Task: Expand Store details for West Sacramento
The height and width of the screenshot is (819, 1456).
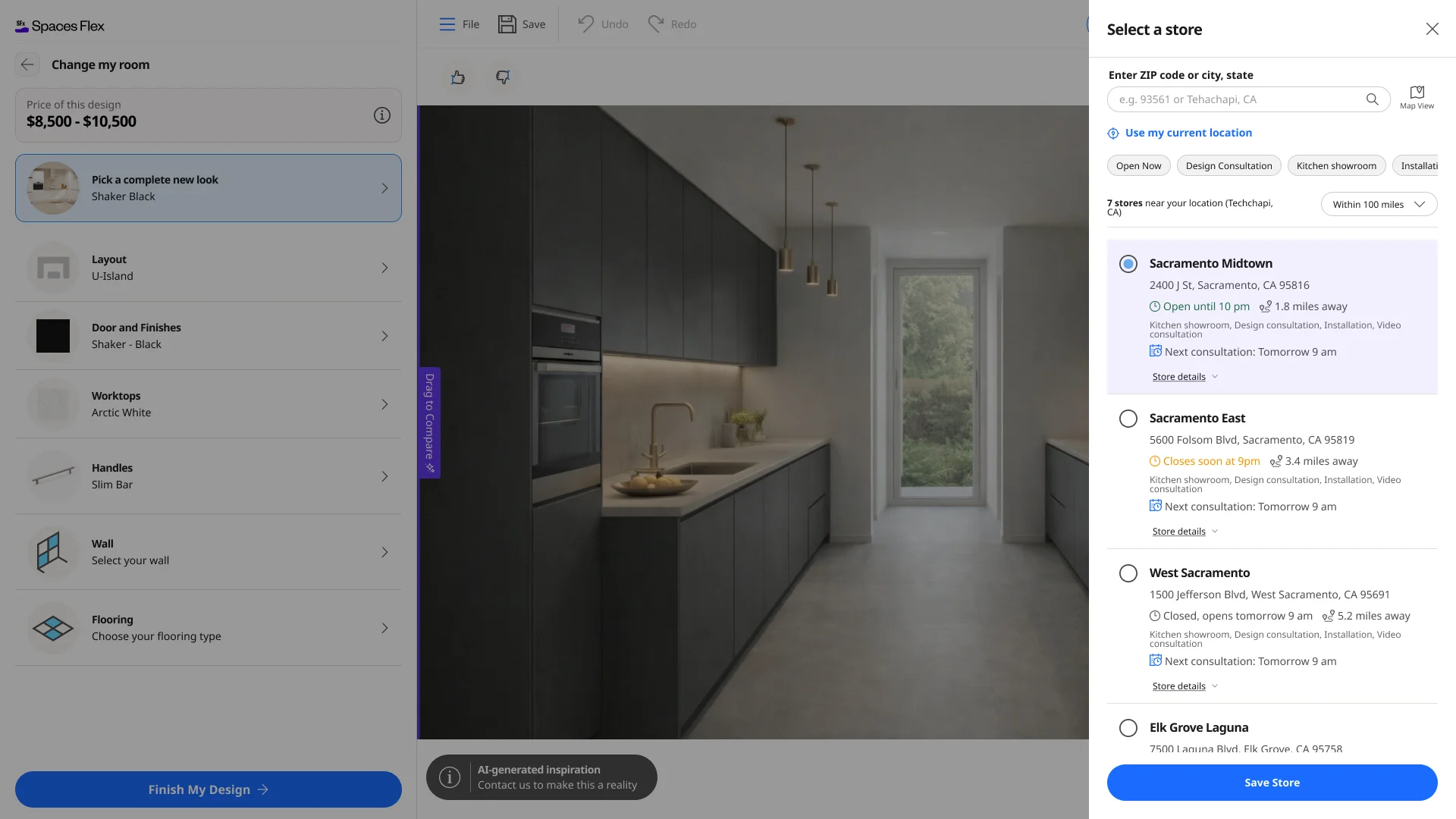Action: (x=1185, y=686)
